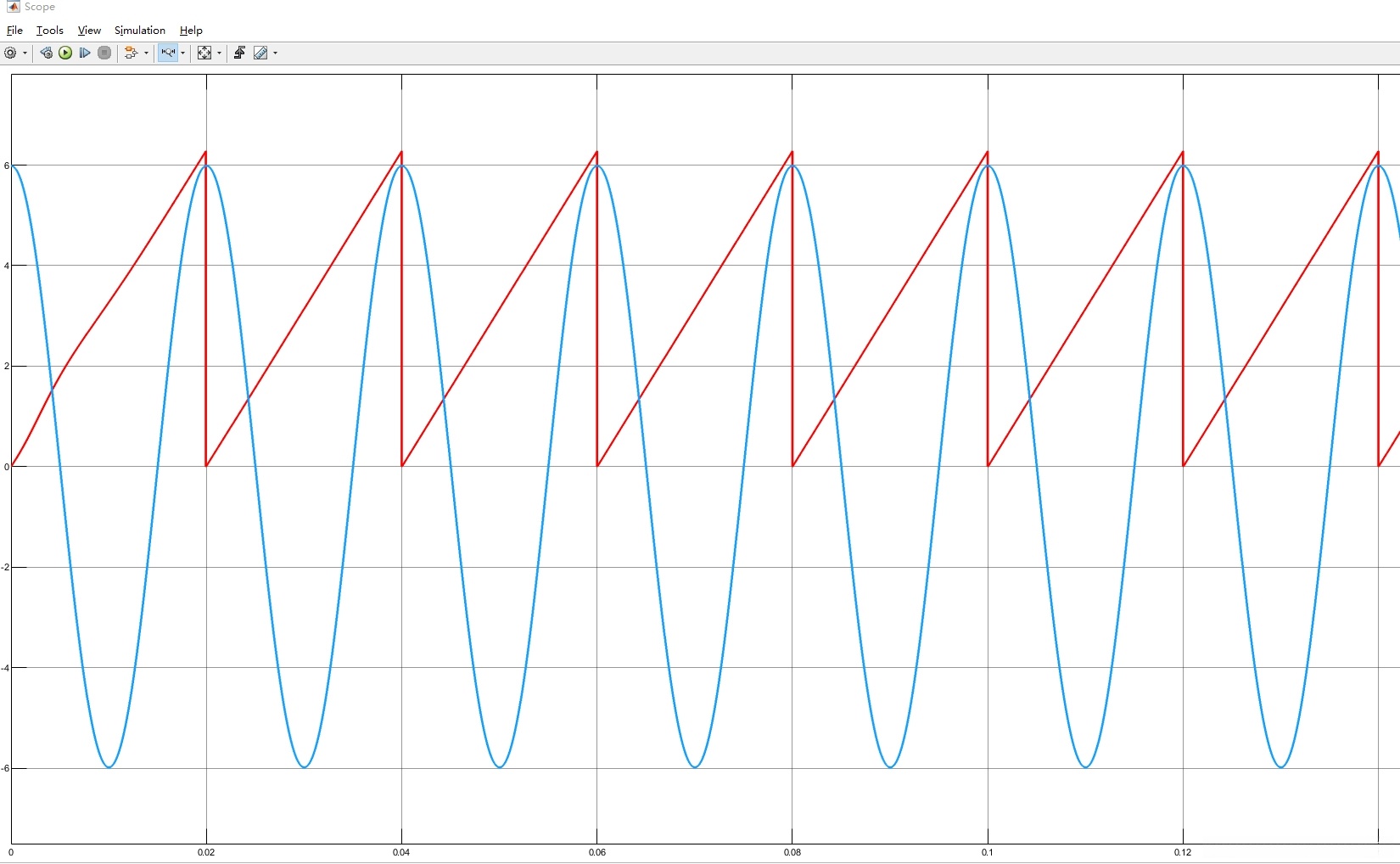Click the y-axis label 4
1400x864 pixels.
[x=7, y=266]
